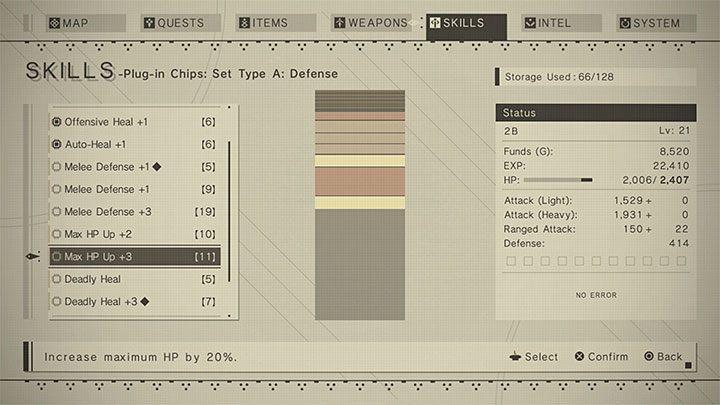
Task: Click the selection cursor arrow beside Max HP Up +3
Action: 34,257
